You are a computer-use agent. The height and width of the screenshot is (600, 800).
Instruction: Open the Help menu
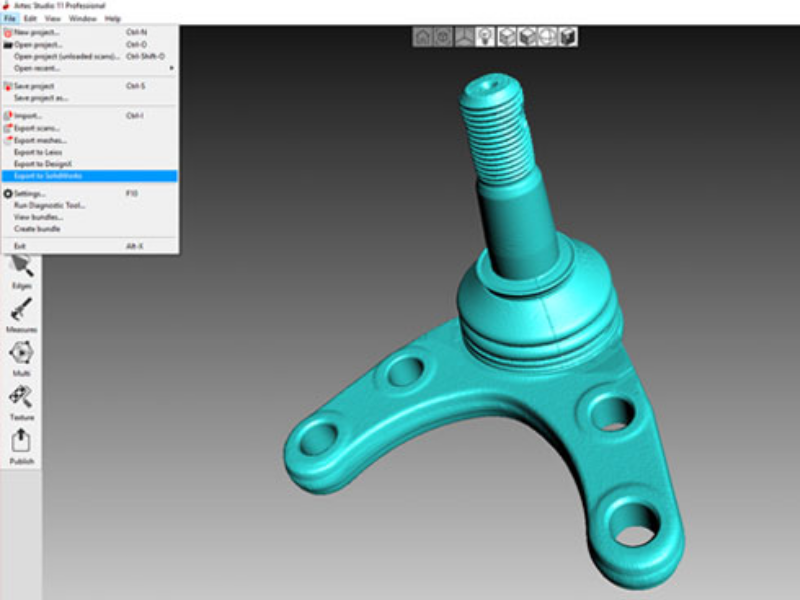(x=112, y=18)
